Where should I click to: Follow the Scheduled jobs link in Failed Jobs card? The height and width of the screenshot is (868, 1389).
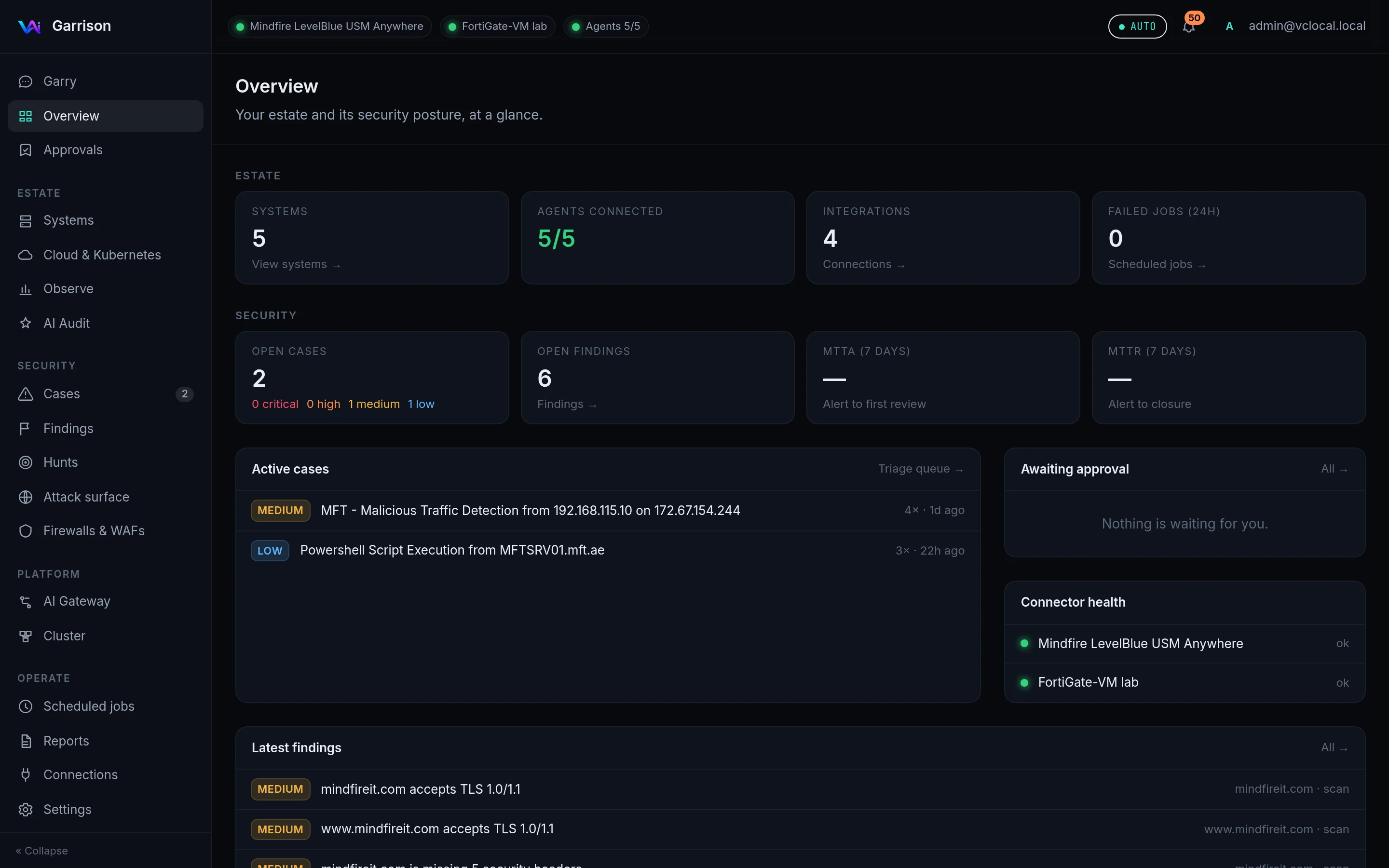(x=1157, y=265)
